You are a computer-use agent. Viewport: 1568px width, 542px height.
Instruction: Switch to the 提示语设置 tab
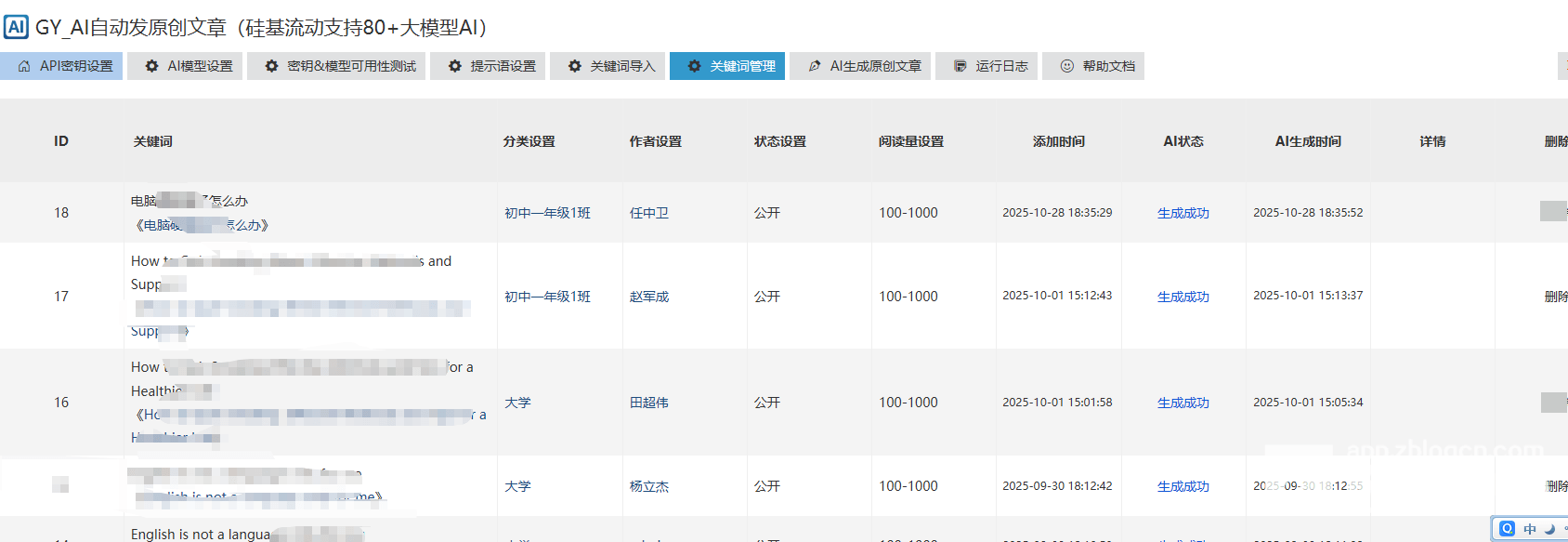(492, 66)
